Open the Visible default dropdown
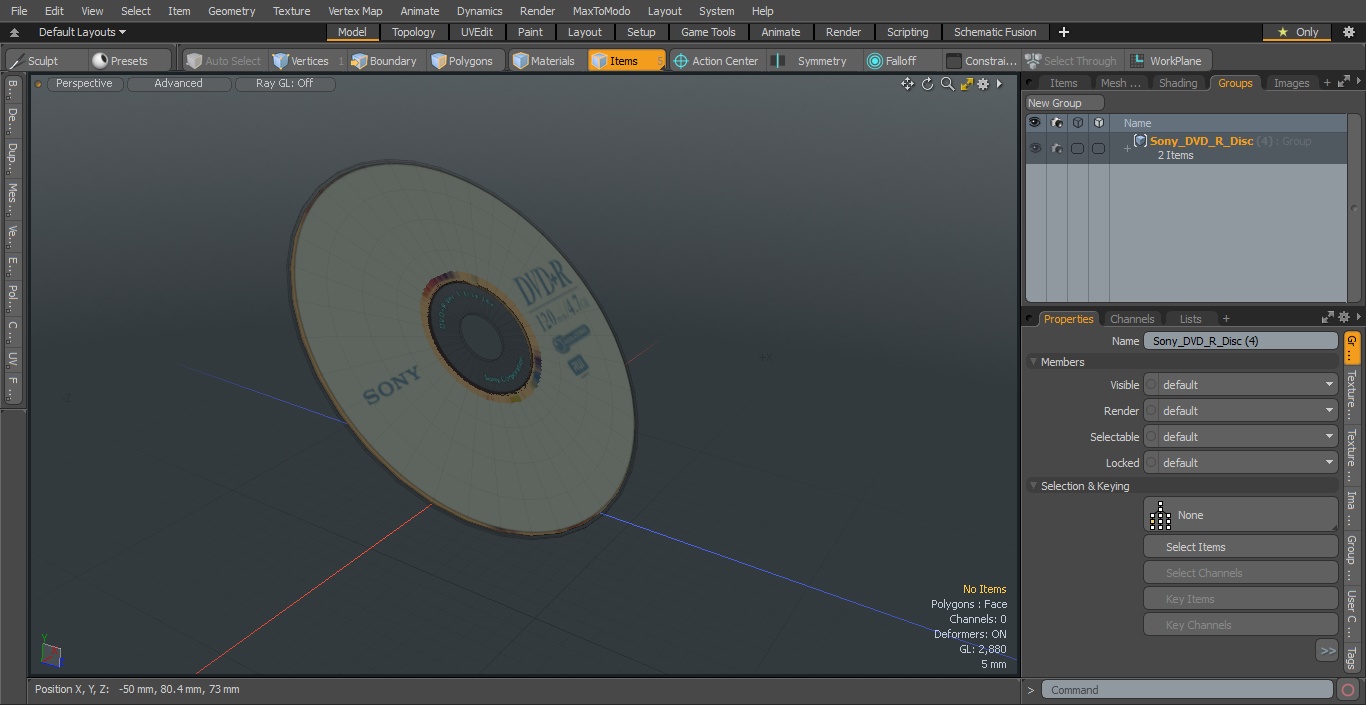 click(x=1241, y=385)
